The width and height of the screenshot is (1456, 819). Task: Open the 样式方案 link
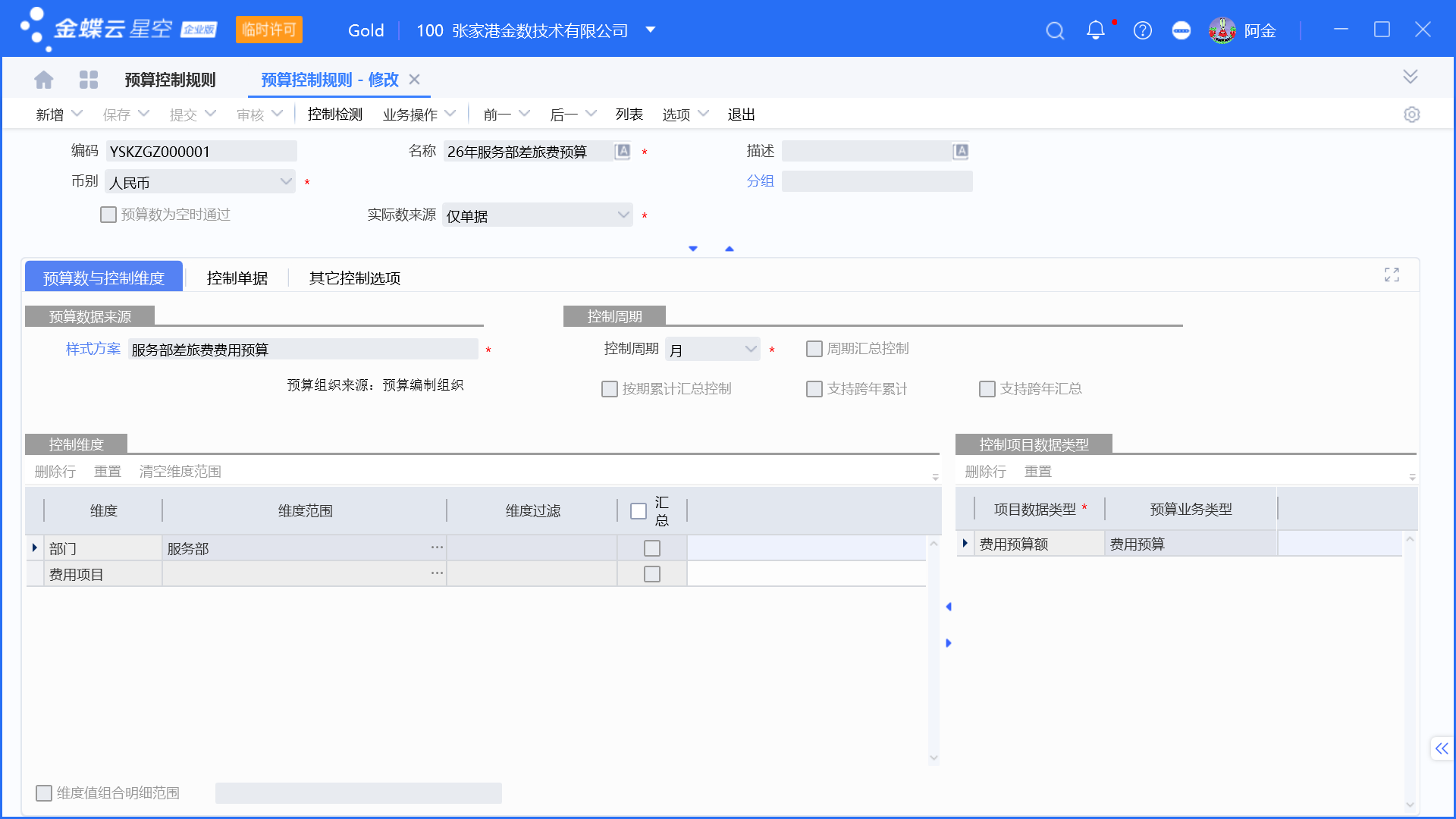pos(93,349)
